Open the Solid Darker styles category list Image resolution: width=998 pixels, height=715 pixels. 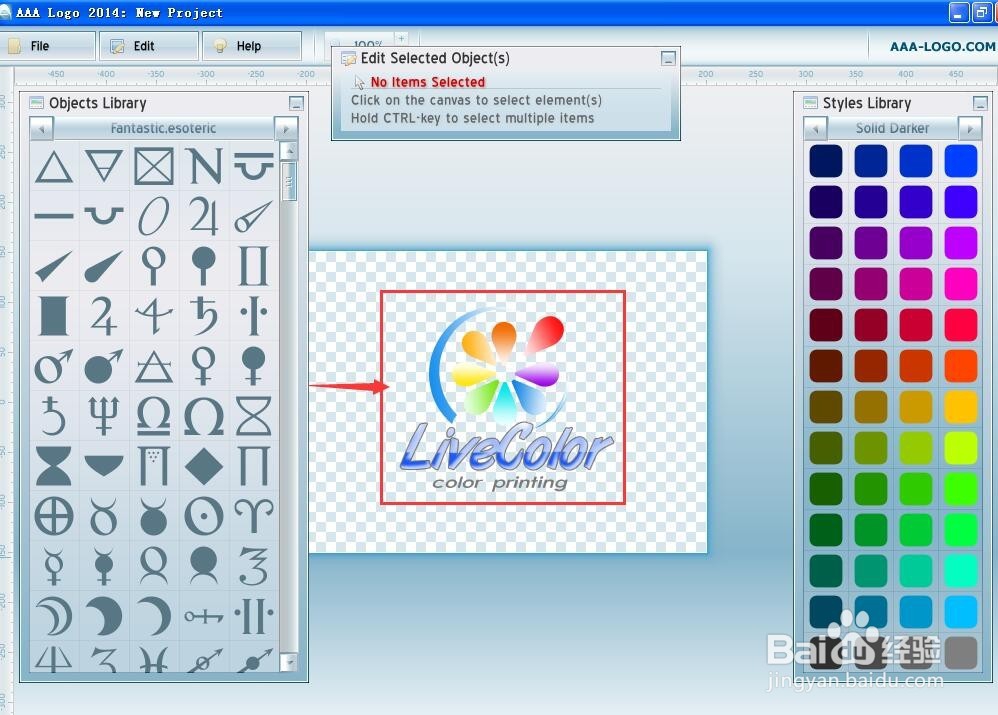tap(892, 129)
